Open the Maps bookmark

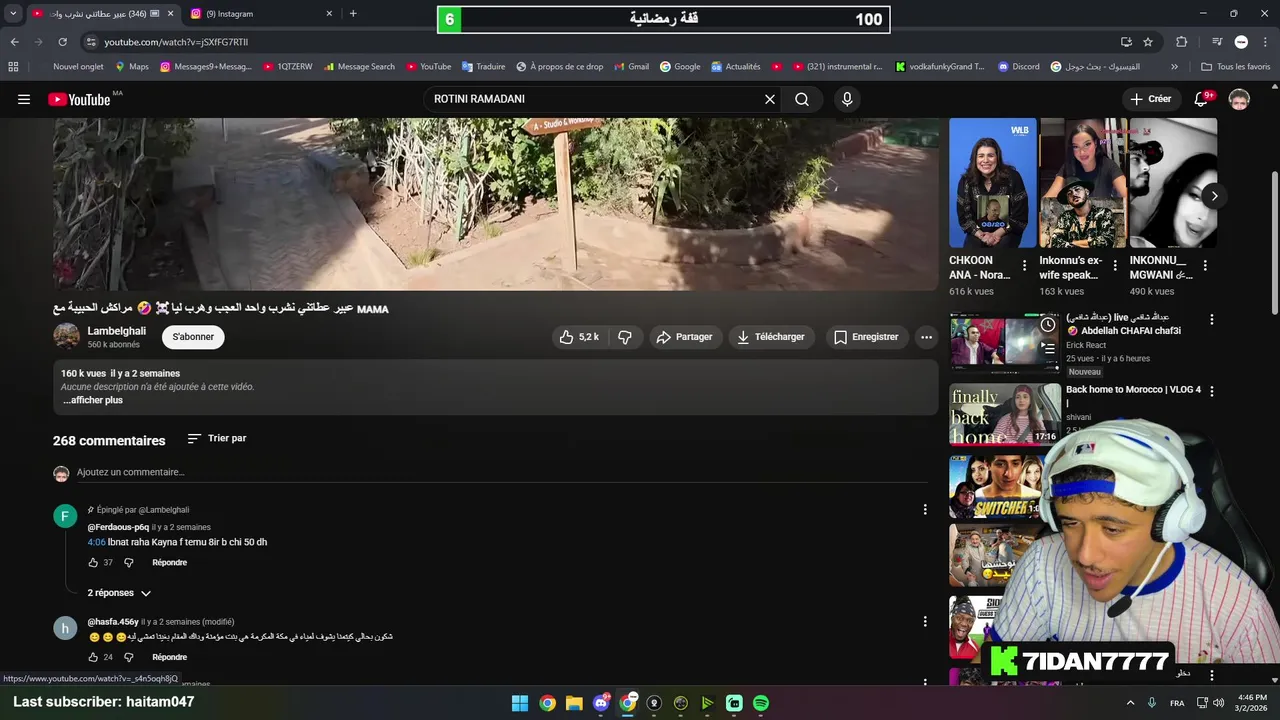(131, 67)
